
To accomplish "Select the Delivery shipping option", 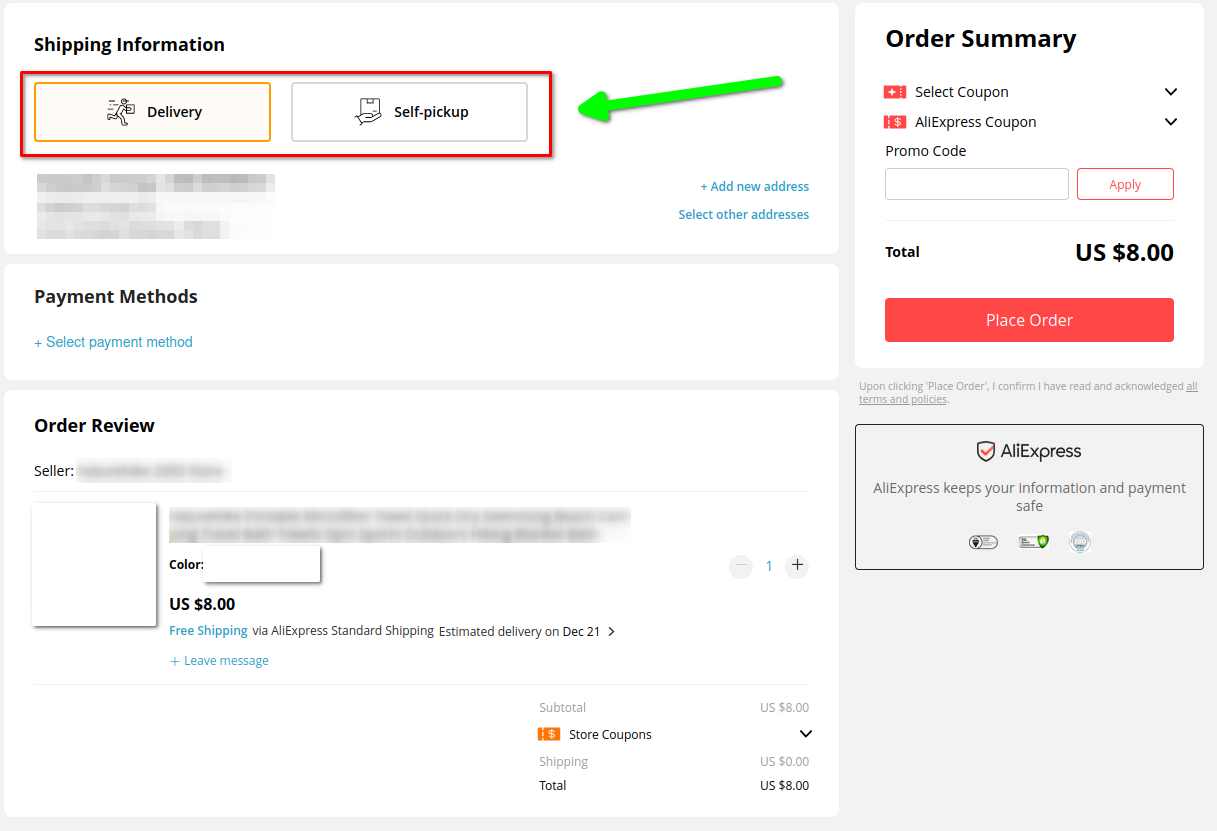I will click(152, 112).
